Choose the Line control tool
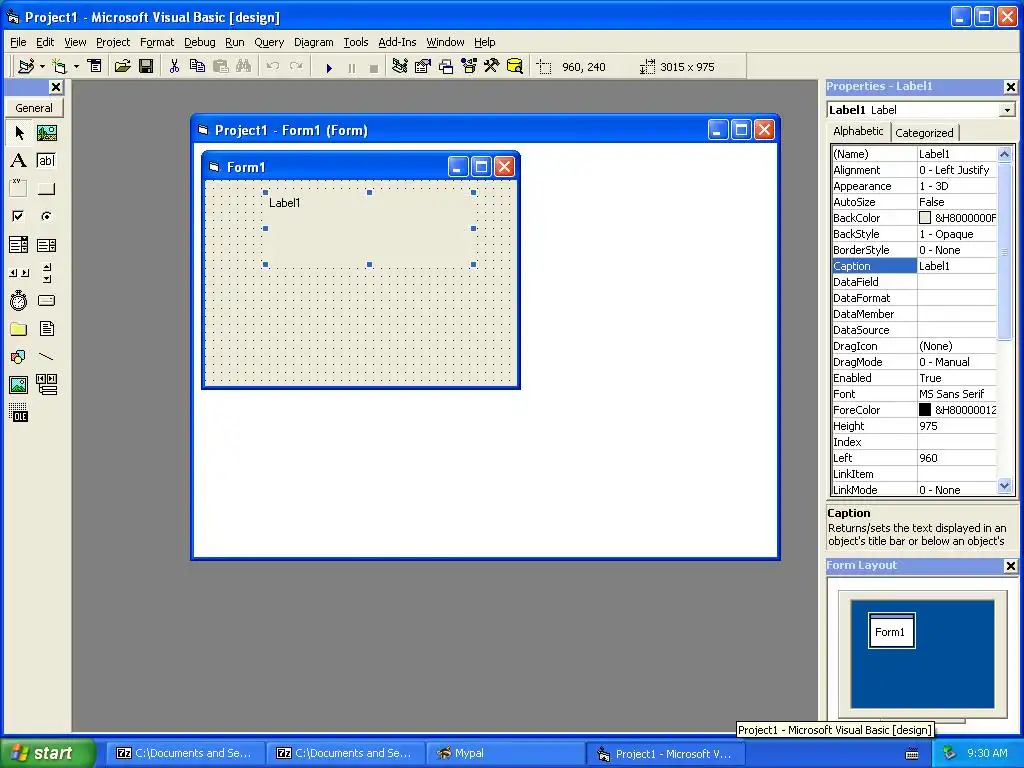 46,357
